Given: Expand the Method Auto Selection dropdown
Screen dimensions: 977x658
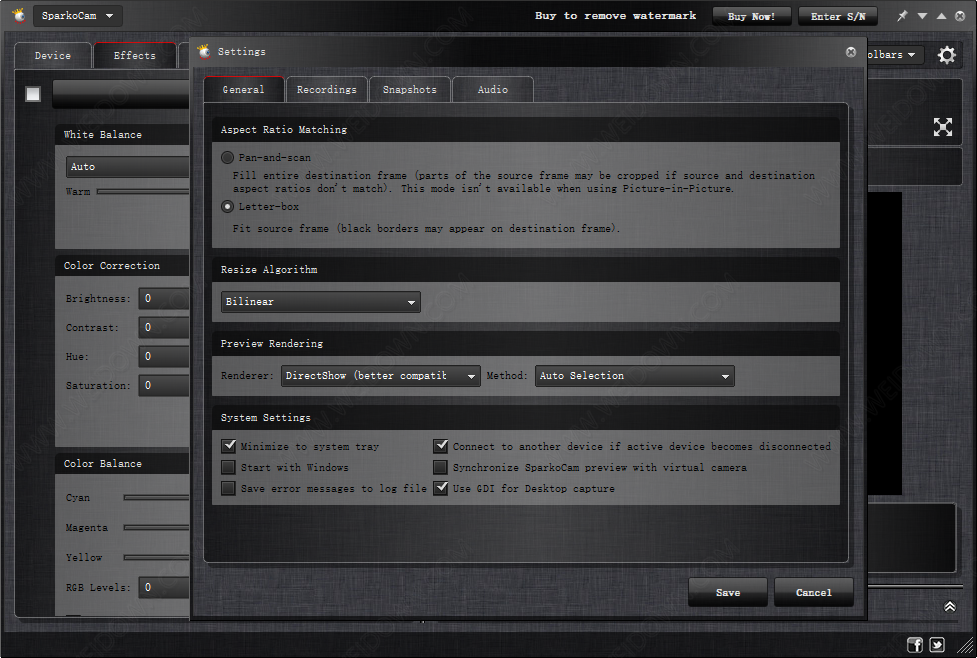Looking at the screenshot, I should coord(635,376).
